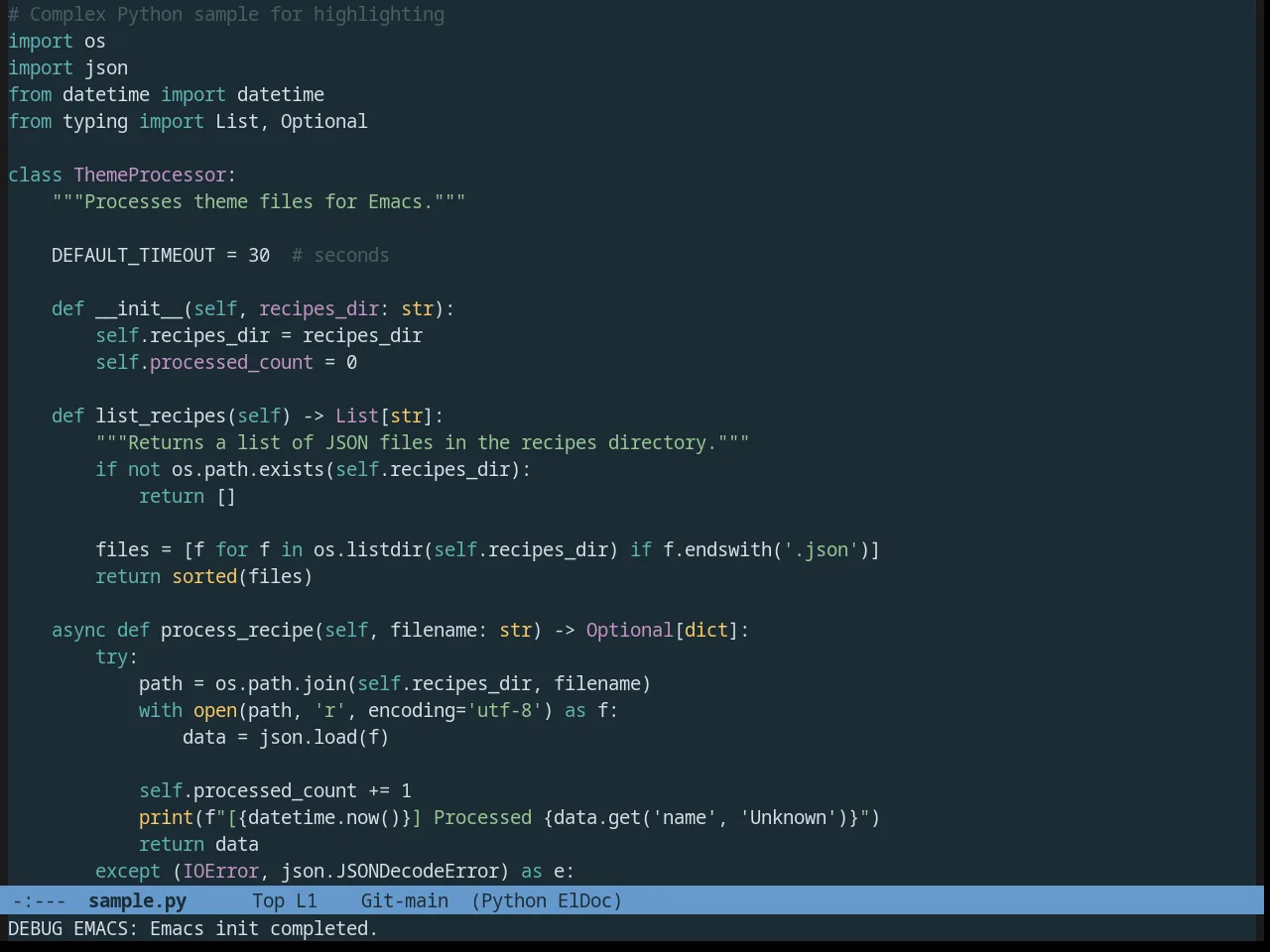Click 'return data' statement
This screenshot has height=952, width=1270.
[x=198, y=844]
